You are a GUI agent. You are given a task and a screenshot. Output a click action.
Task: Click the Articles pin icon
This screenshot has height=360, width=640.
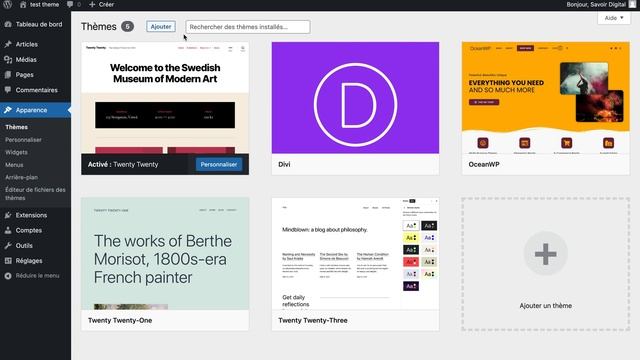coord(8,44)
